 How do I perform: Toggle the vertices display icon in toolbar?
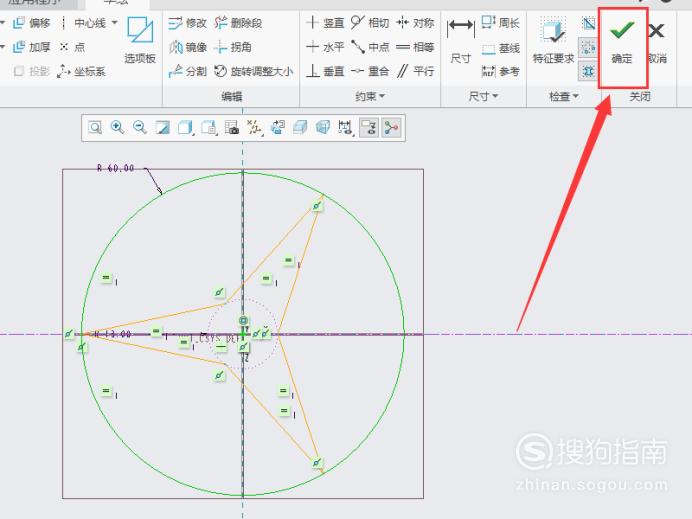[x=391, y=128]
